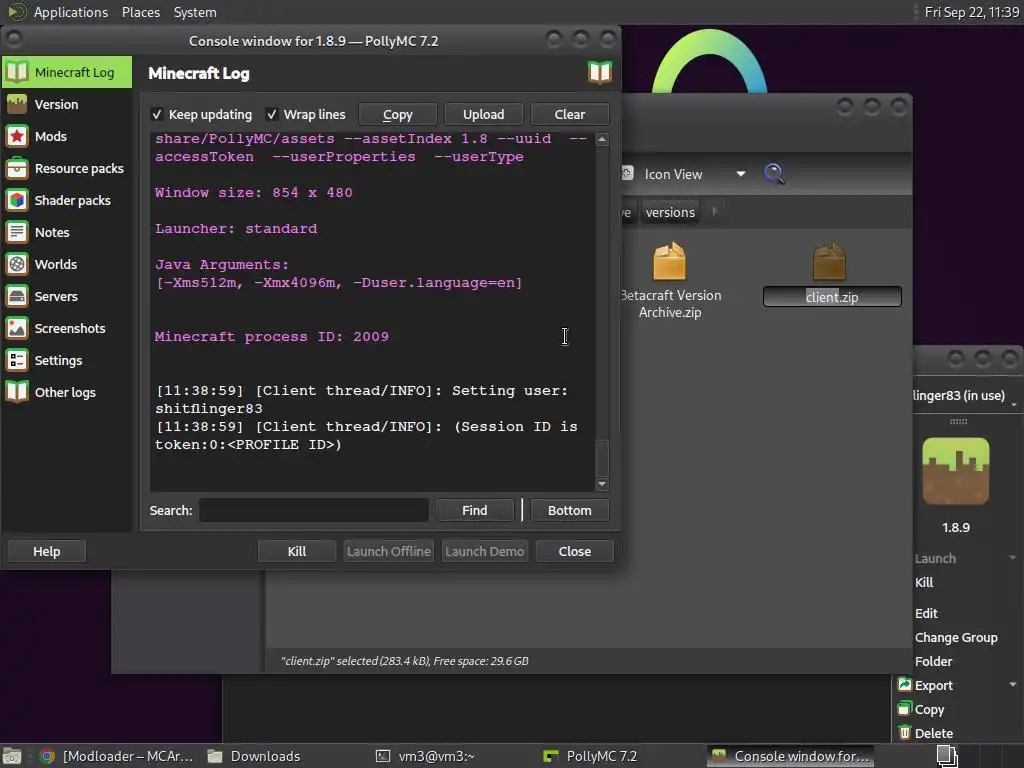Open the Mods page in sidebar
The image size is (1024, 768).
(67, 136)
